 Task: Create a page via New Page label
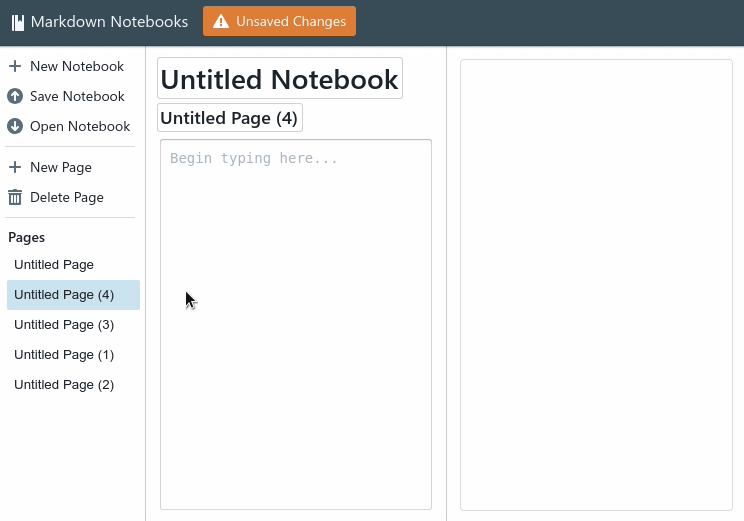pos(61,167)
